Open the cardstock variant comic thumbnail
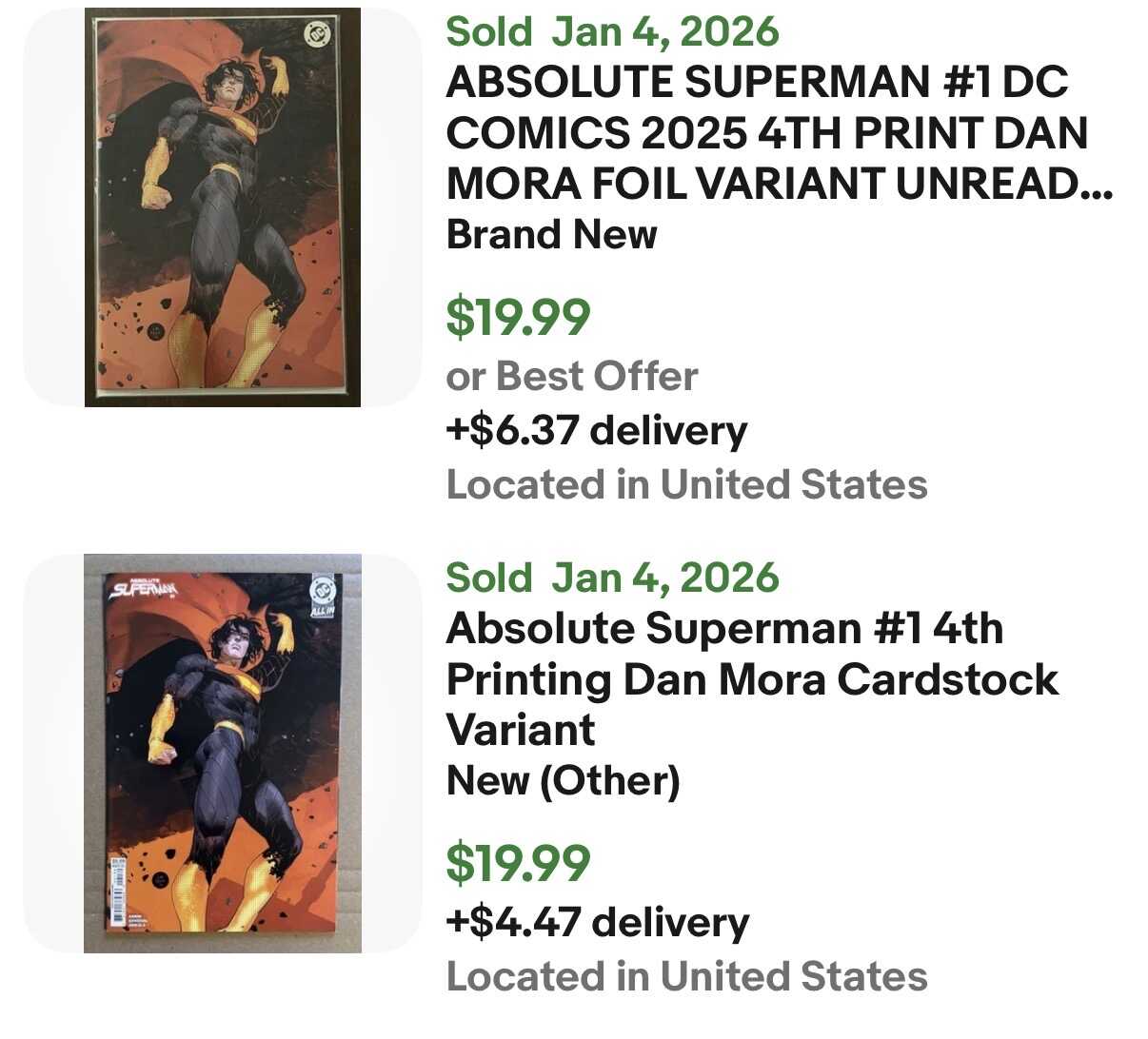 [223, 754]
